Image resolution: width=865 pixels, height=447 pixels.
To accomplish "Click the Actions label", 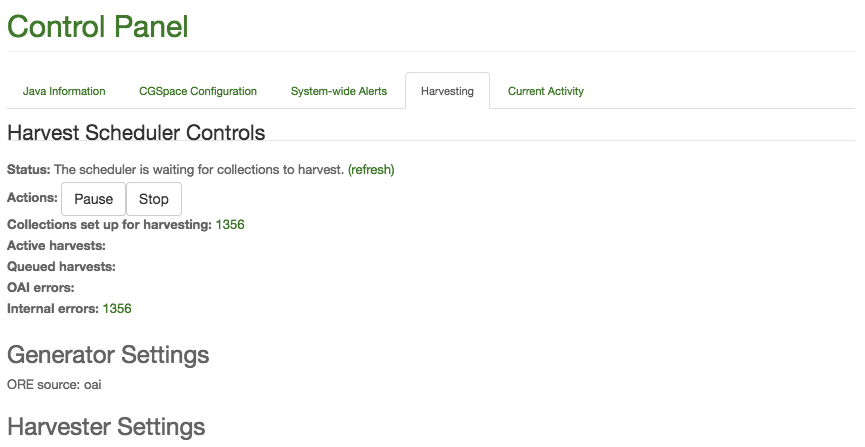I will point(33,198).
